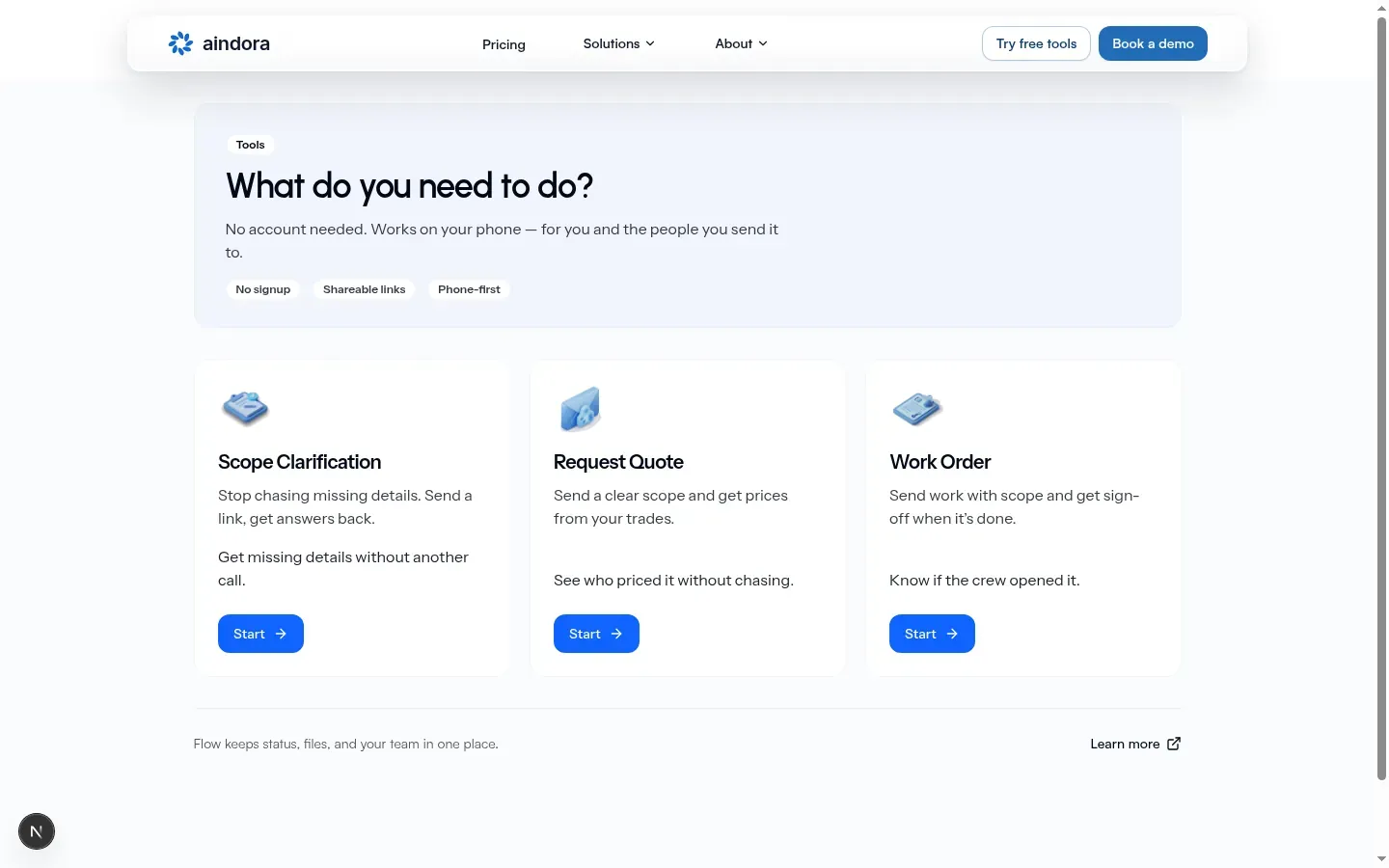1389x868 pixels.
Task: Click arrow icon in Work Order Start button
Action: coord(952,634)
